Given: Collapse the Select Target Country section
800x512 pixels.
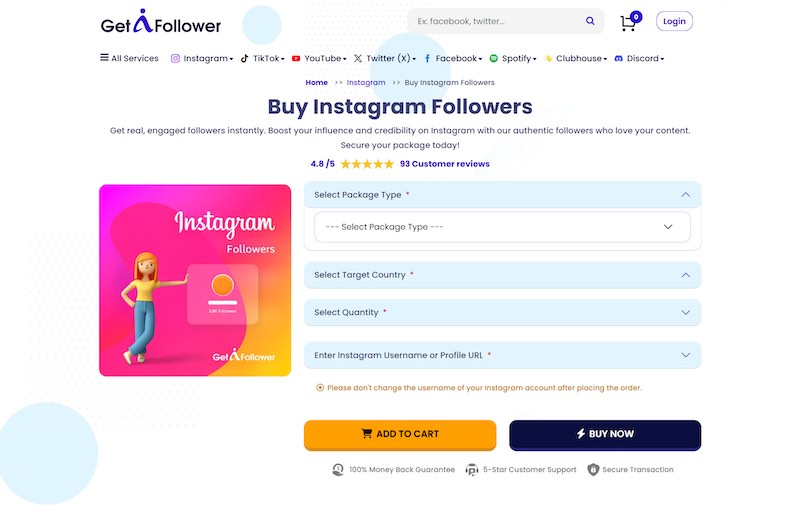Looking at the screenshot, I should tap(685, 275).
